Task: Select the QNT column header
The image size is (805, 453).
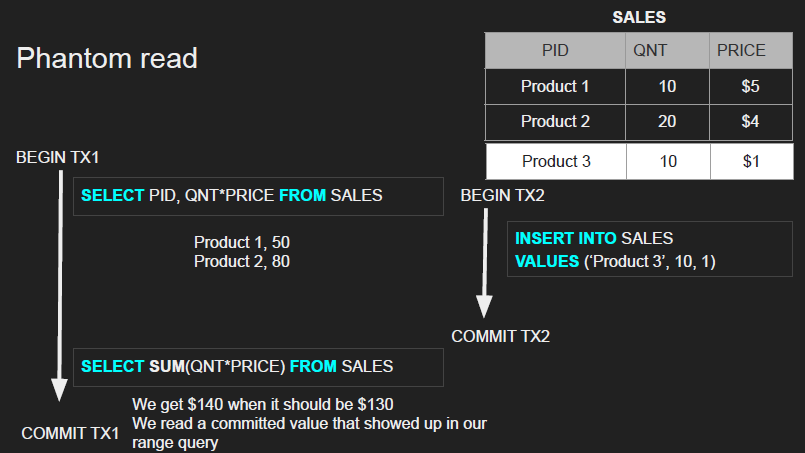Action: (667, 50)
